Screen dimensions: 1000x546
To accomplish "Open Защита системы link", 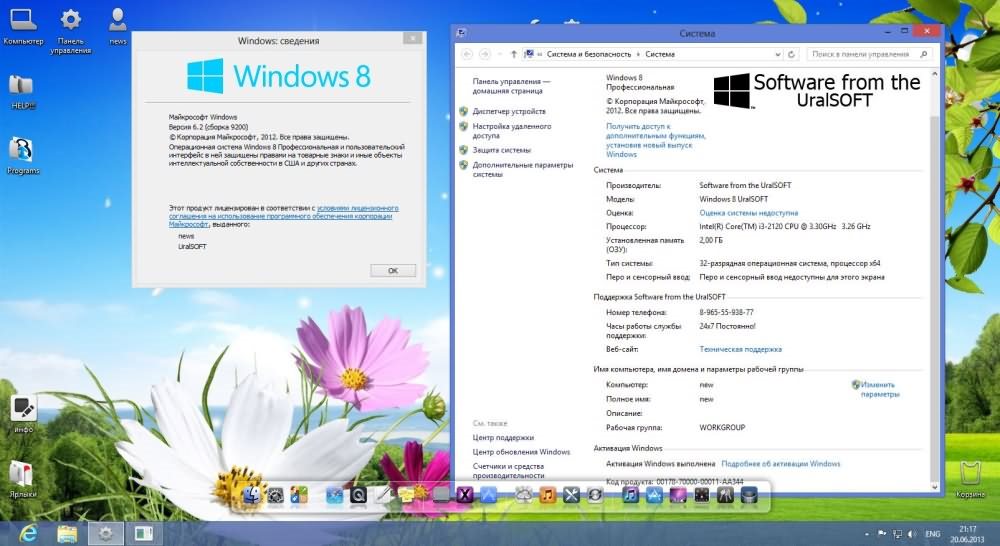I will 502,149.
